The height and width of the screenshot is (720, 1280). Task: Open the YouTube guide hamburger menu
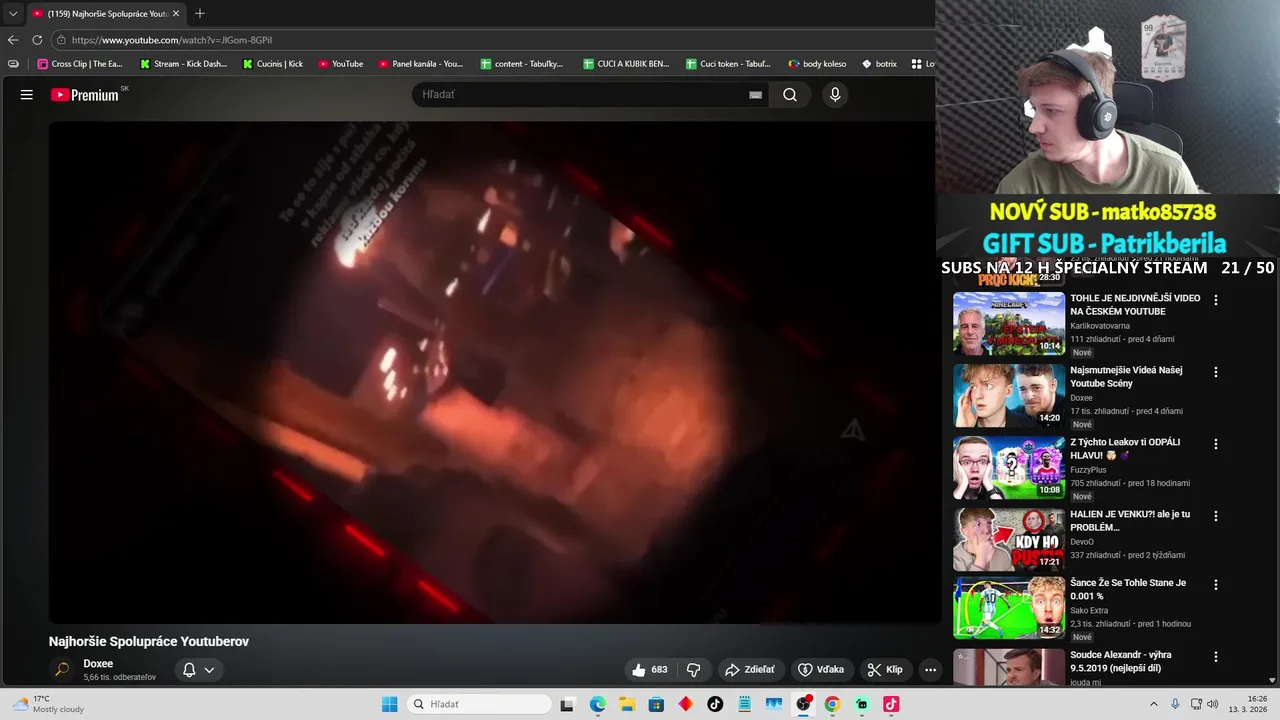pyautogui.click(x=27, y=95)
